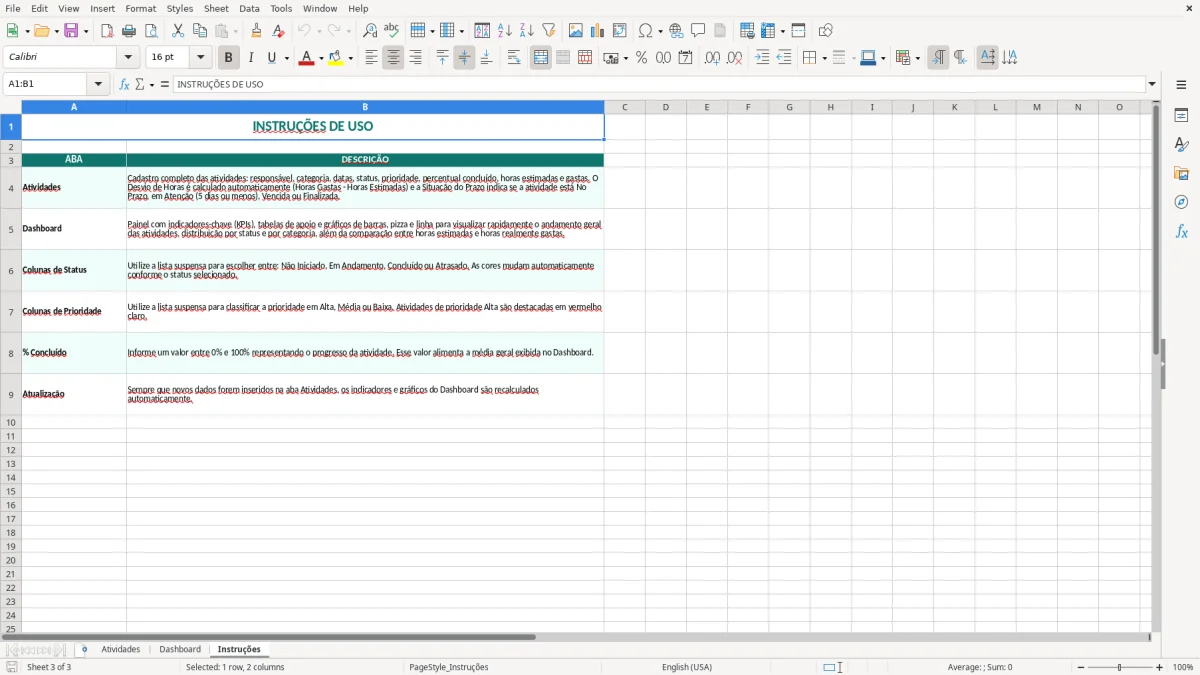
Task: Open Conditional Formatting dropdown arrow
Action: pyautogui.click(x=917, y=58)
